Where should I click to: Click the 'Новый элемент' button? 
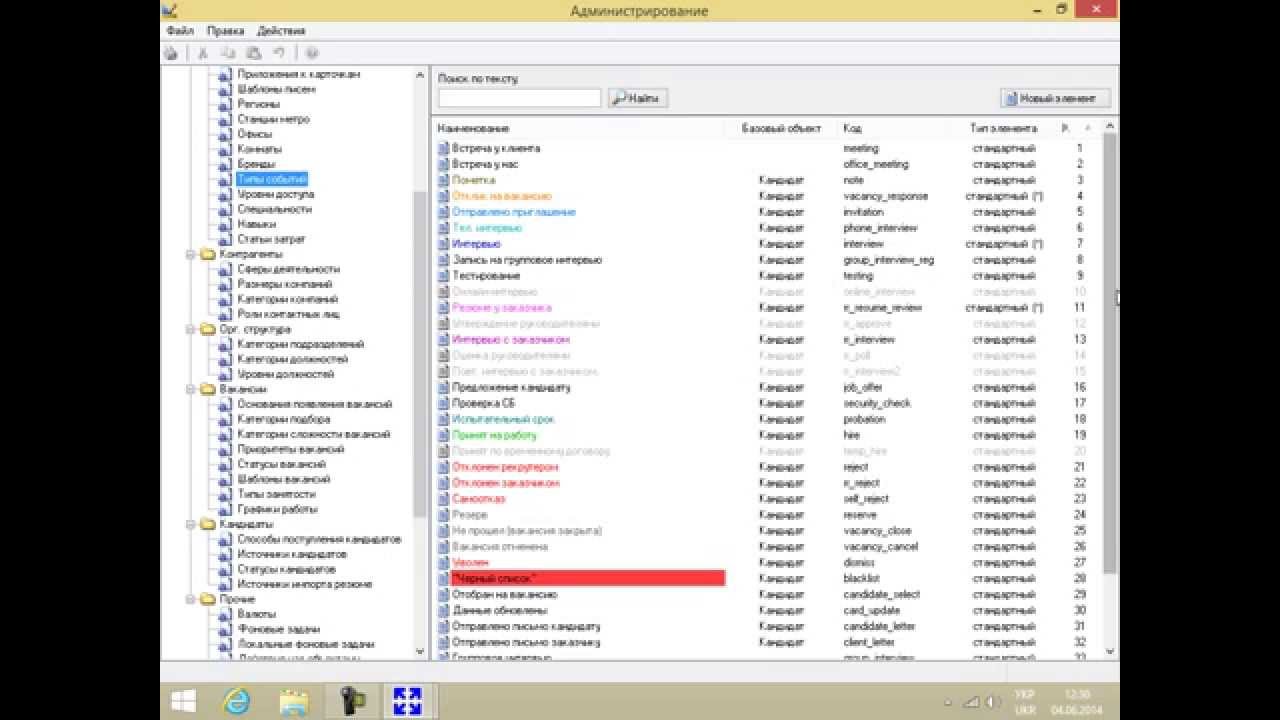[1055, 98]
